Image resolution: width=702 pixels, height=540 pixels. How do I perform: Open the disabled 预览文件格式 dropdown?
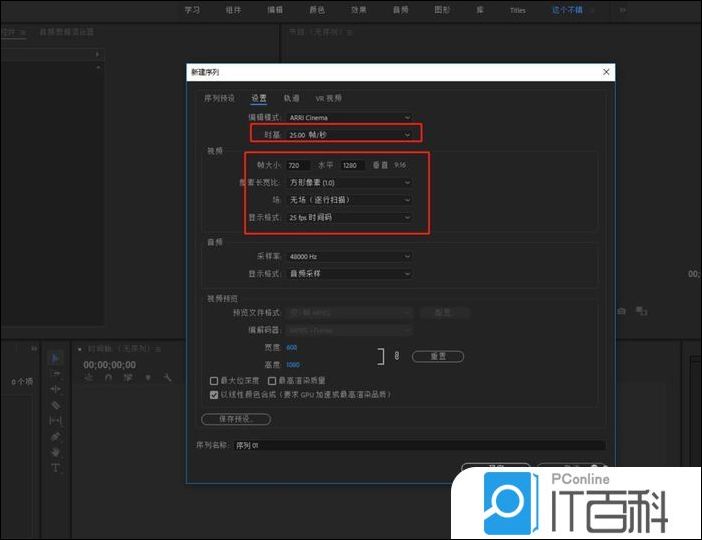[350, 313]
